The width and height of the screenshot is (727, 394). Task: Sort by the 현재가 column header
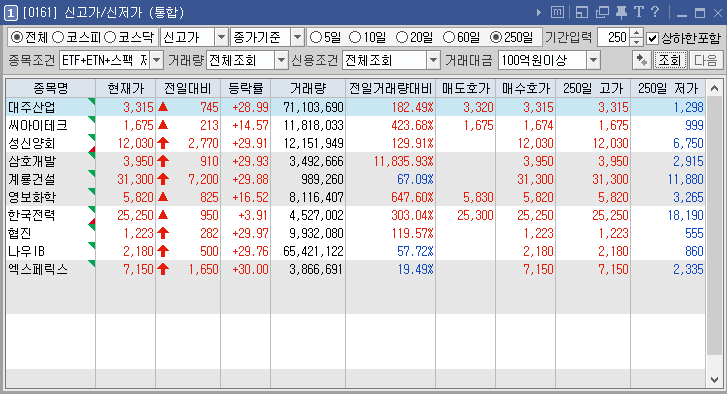tap(125, 88)
